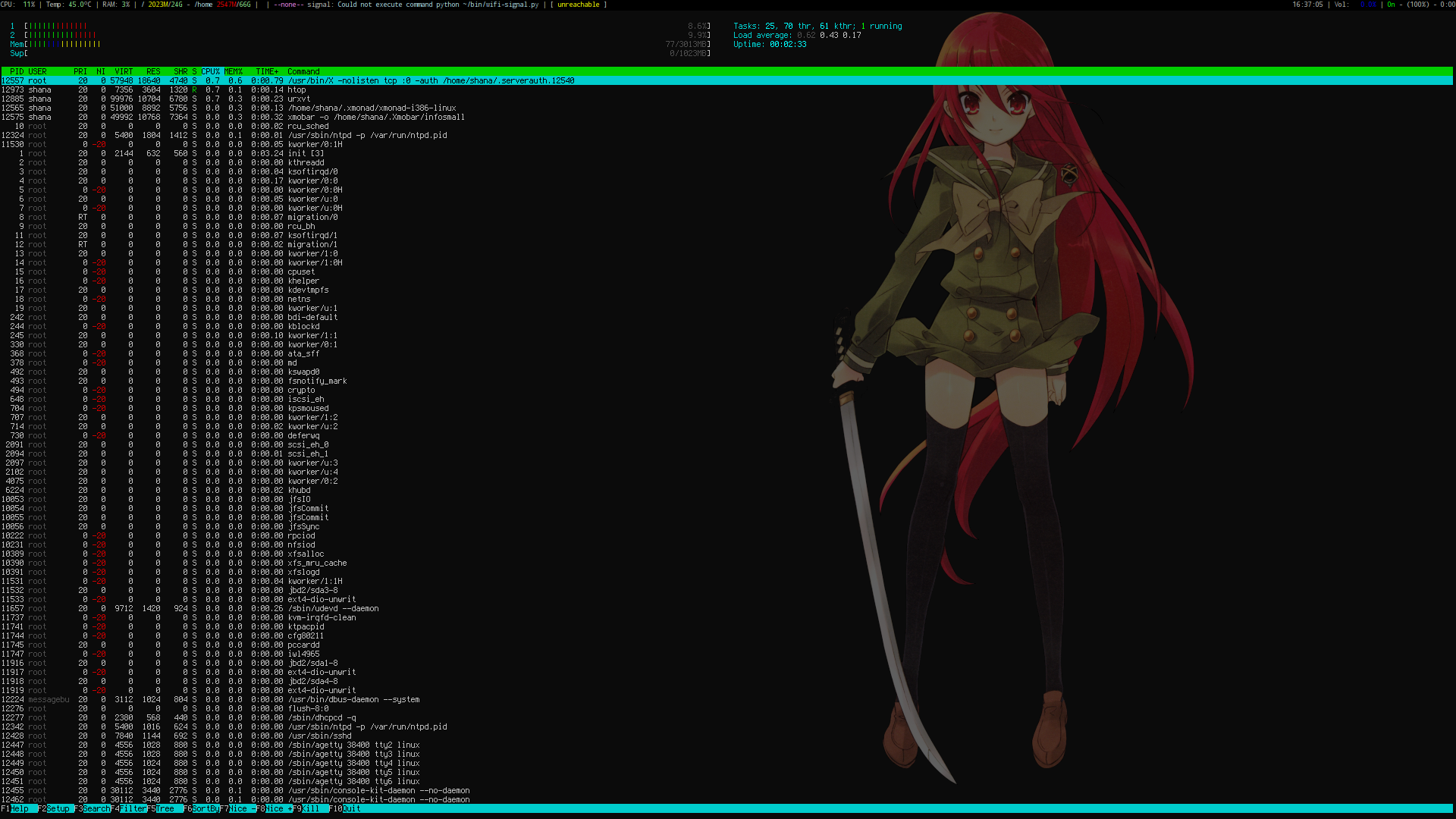Viewport: 1456px width, 819px height.
Task: Select the init [3] process row
Action: coord(726,153)
